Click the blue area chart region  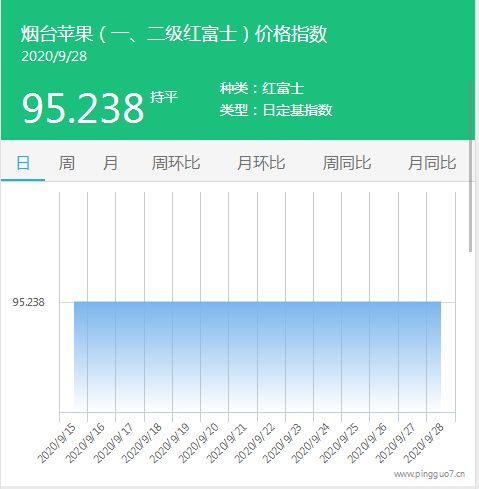coord(257,357)
